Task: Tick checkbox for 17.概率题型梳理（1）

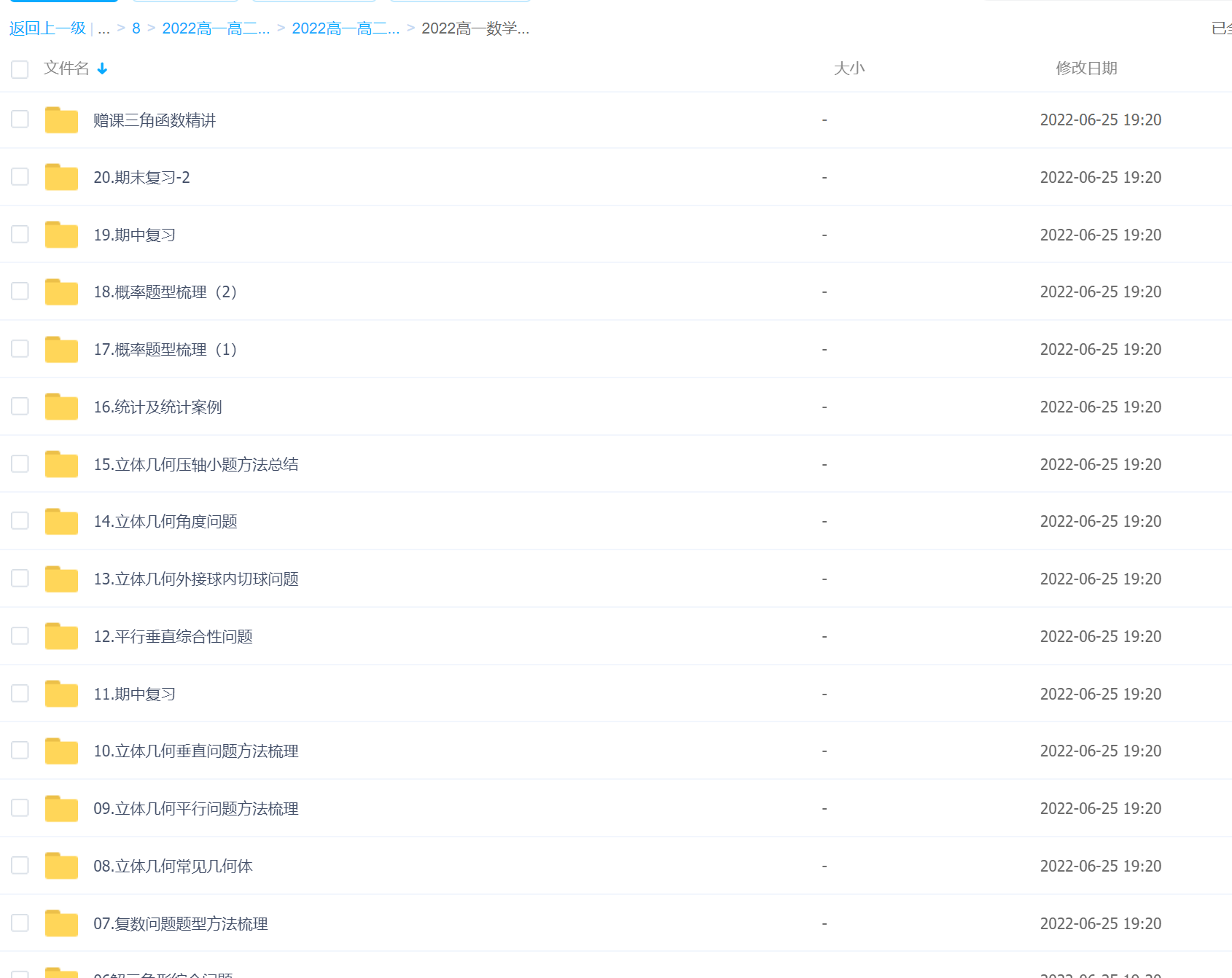Action: 20,348
